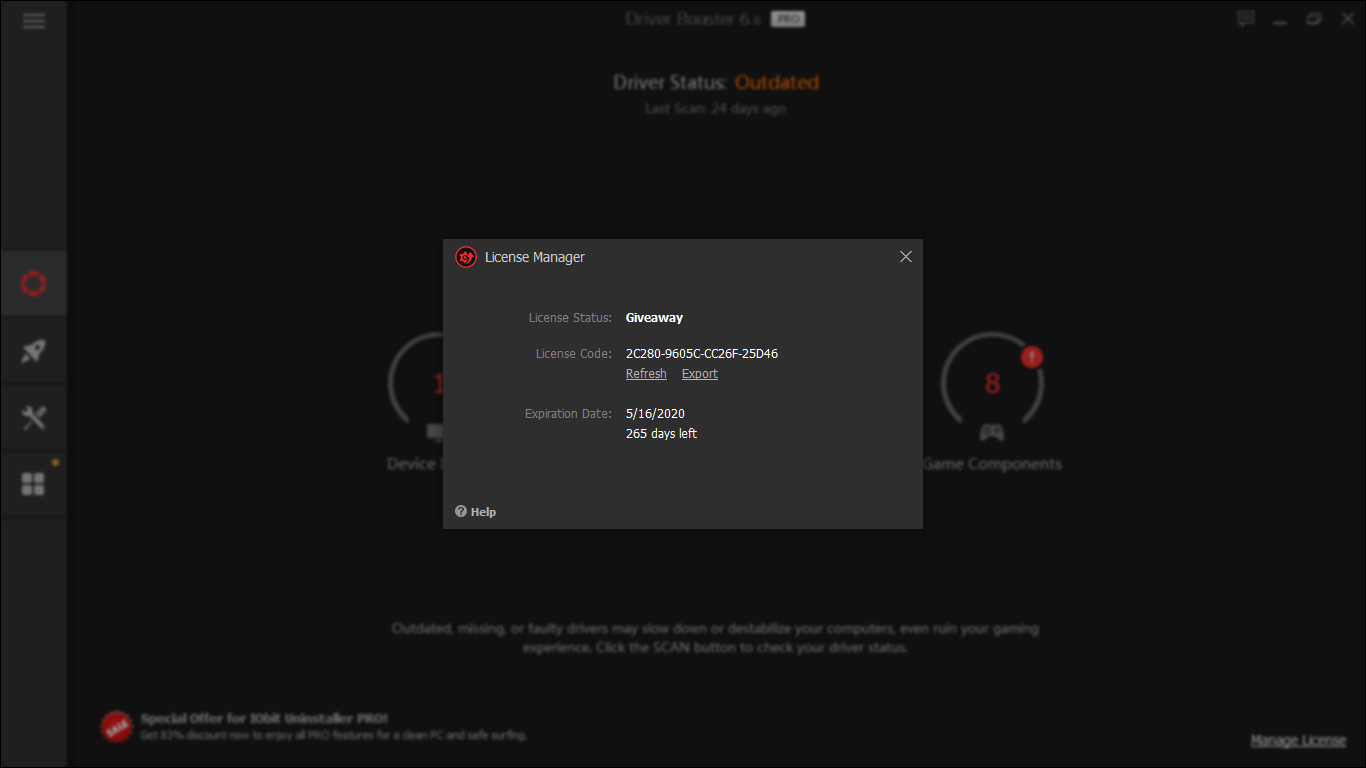Click the red alert badge on Game Components
Viewport: 1366px width, 768px height.
point(1032,356)
